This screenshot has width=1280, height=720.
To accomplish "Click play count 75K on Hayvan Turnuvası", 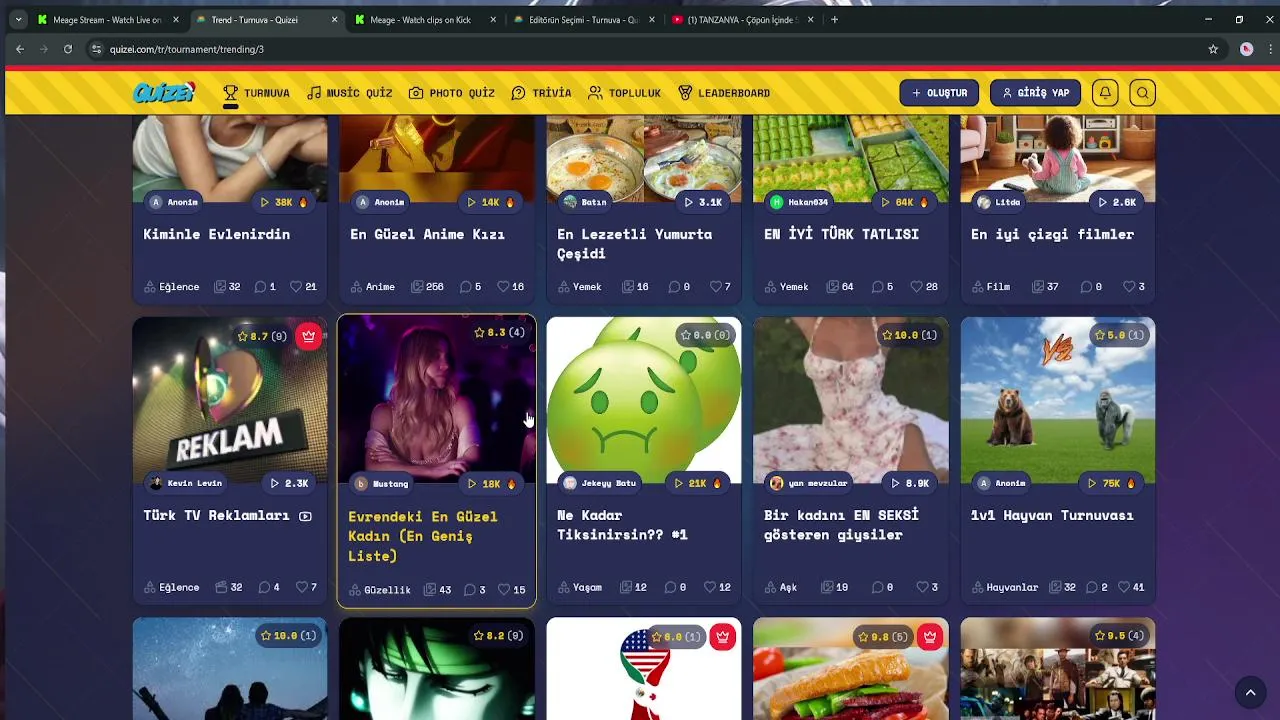I will click(1112, 483).
